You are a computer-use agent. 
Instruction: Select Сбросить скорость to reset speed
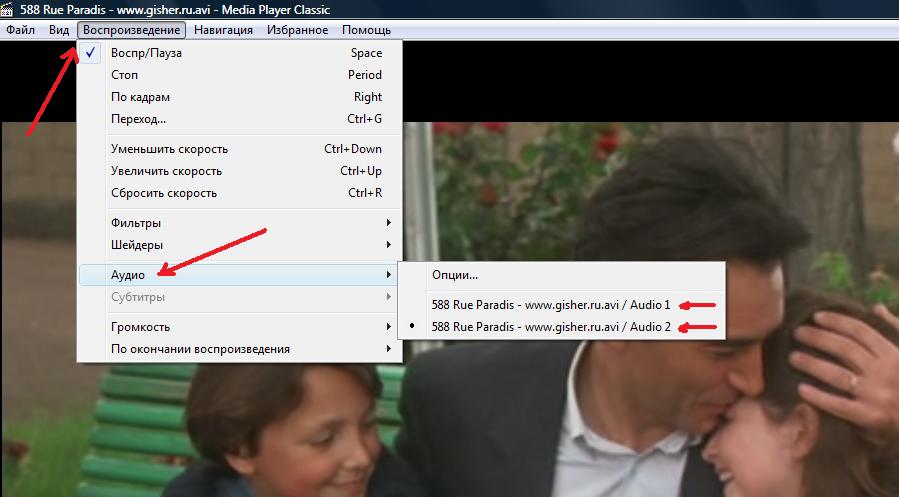pos(163,193)
